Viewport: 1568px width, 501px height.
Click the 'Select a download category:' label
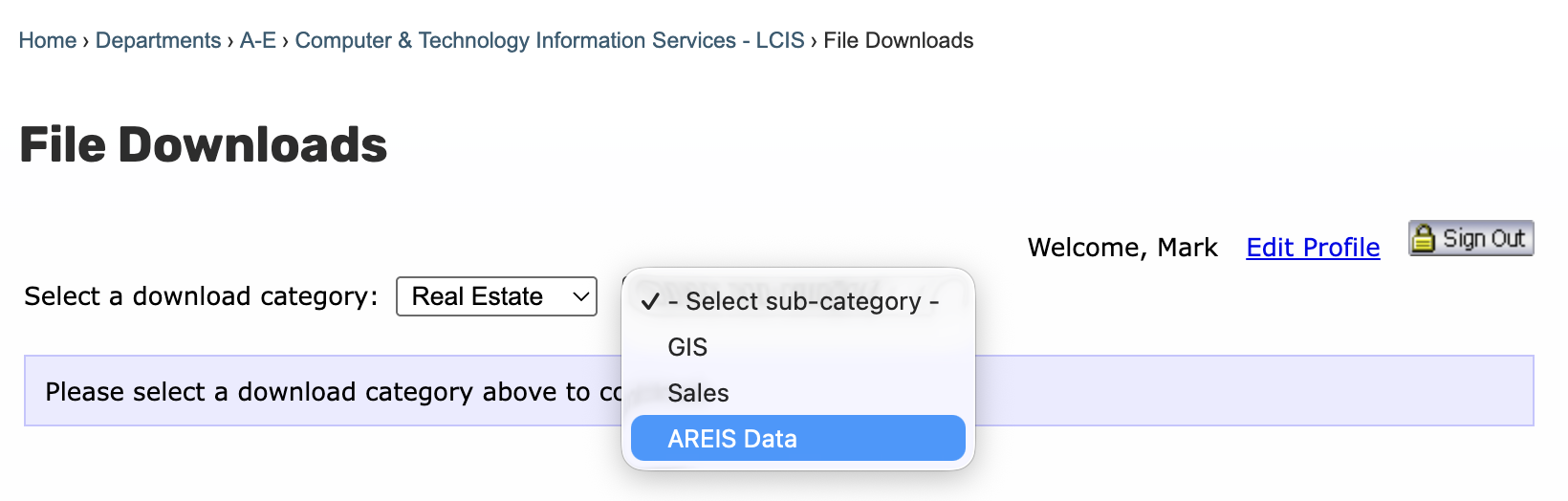click(201, 297)
